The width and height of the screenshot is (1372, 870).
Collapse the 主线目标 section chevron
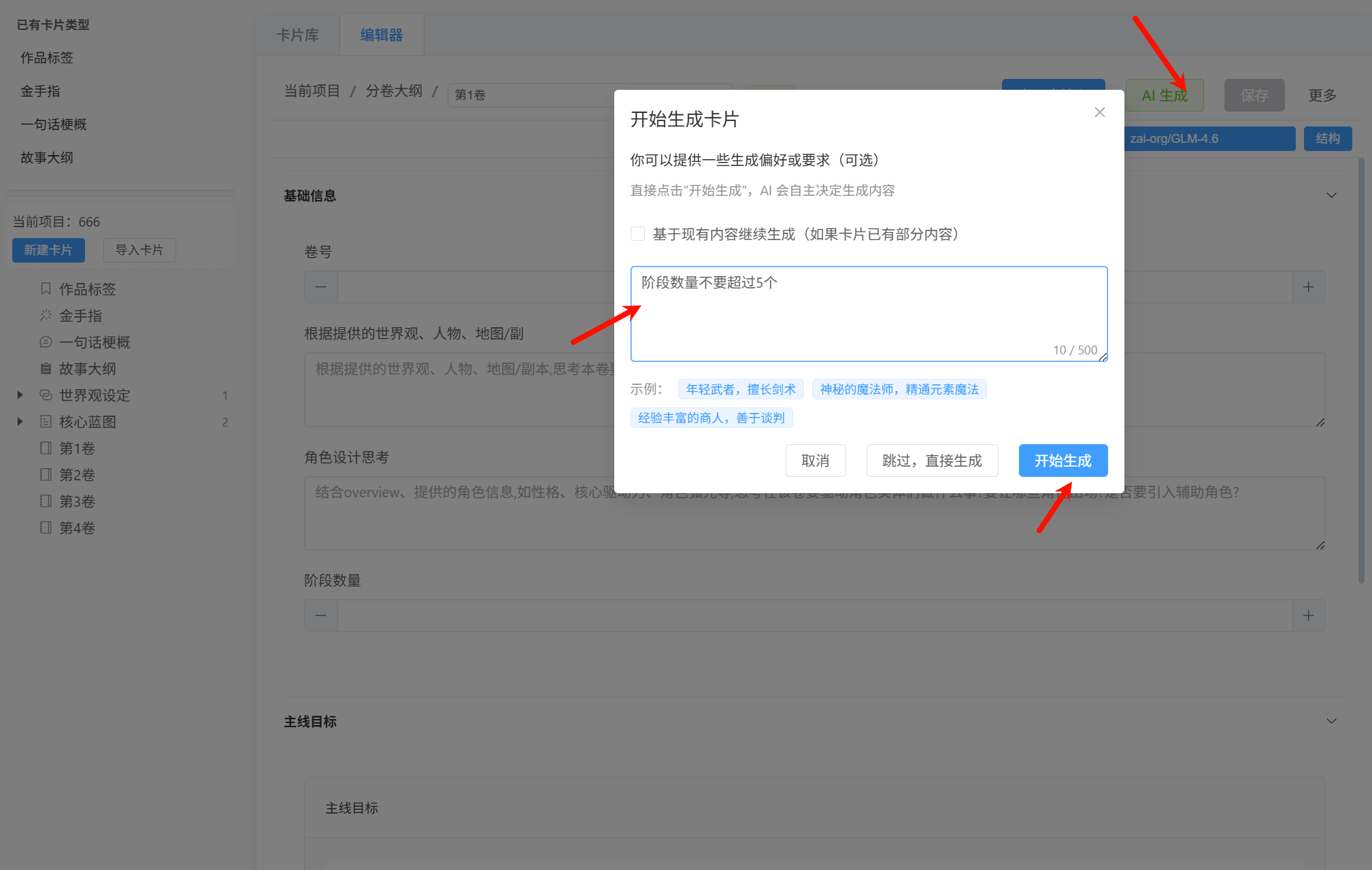(1331, 721)
